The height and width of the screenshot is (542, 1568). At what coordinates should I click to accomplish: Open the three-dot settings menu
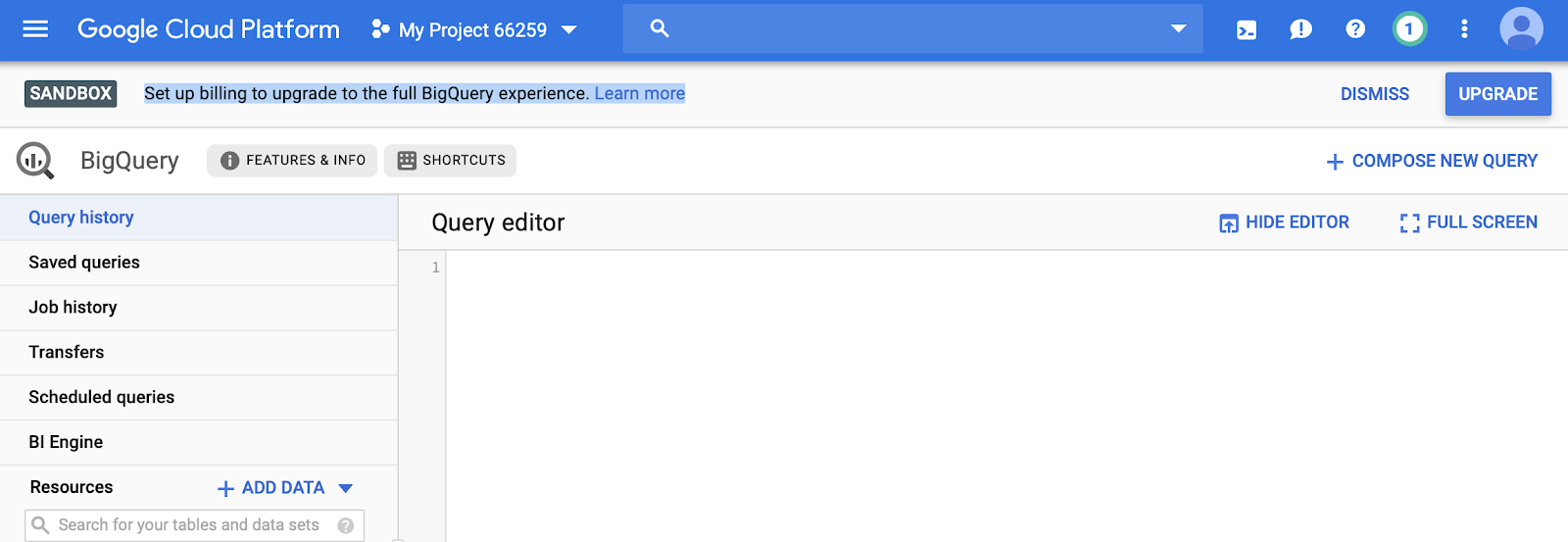point(1464,28)
